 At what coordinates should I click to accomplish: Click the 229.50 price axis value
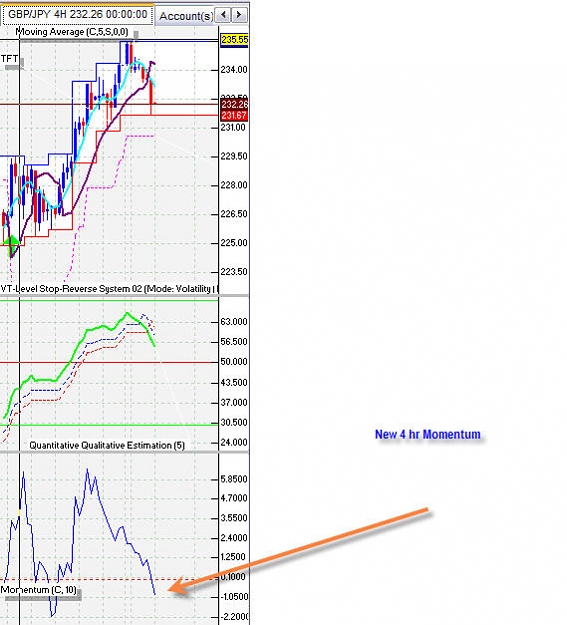click(234, 156)
